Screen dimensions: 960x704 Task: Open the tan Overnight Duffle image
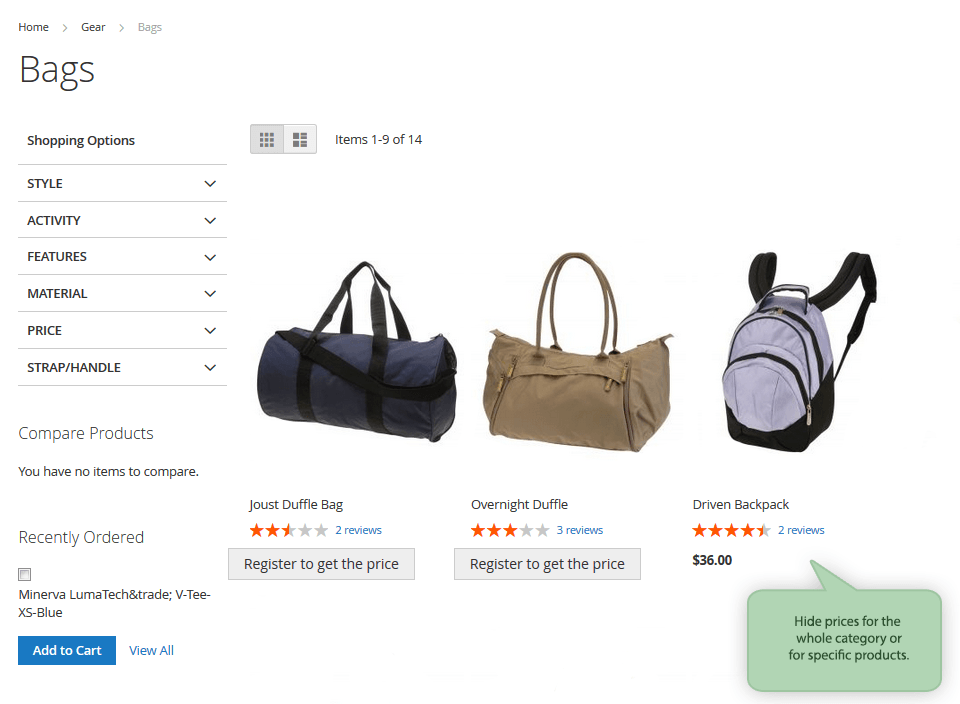[x=579, y=351]
